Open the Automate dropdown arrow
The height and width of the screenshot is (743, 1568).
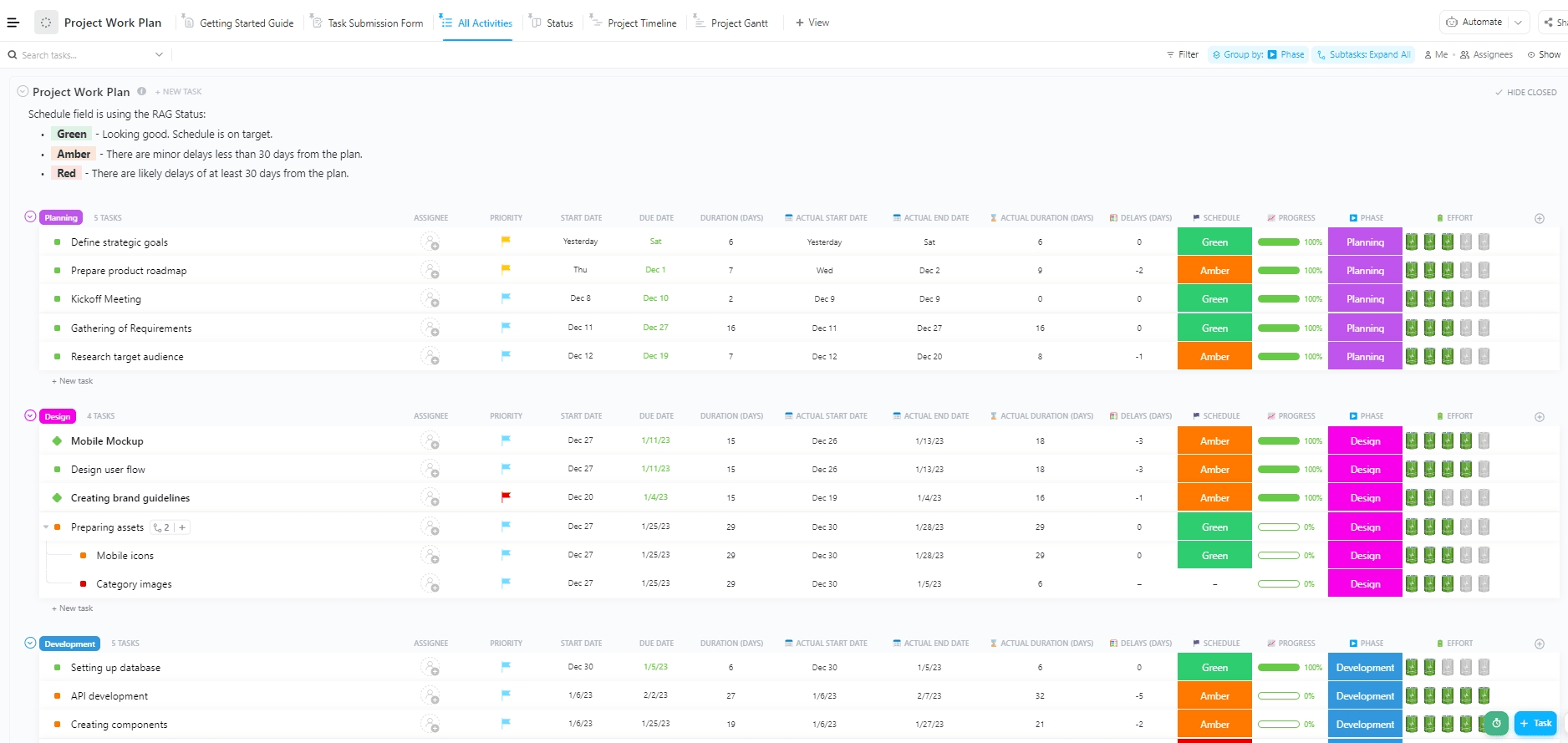coord(1518,23)
